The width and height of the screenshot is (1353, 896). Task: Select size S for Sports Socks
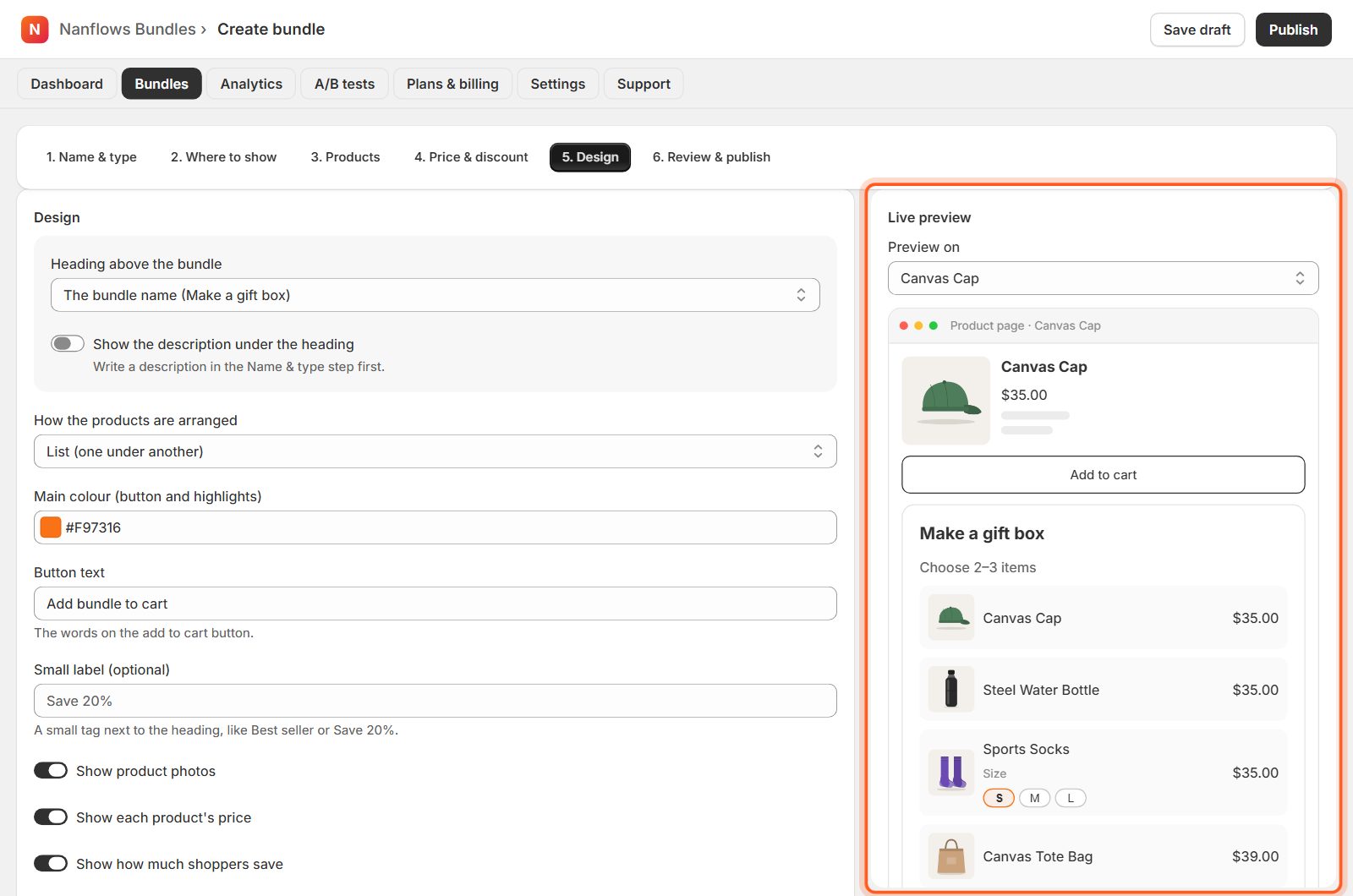(999, 798)
